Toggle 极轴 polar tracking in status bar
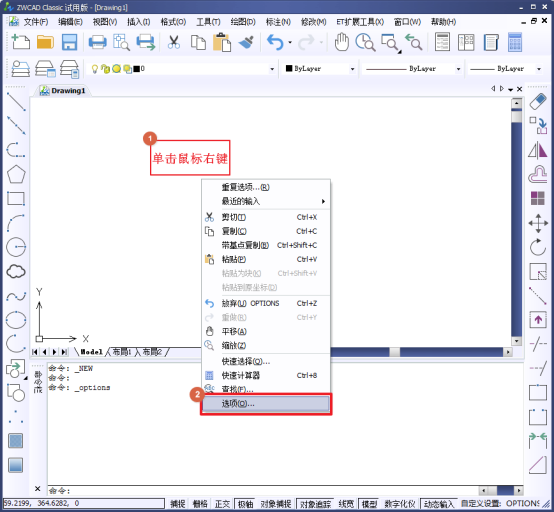Viewport: 554px width, 512px height. (x=245, y=504)
